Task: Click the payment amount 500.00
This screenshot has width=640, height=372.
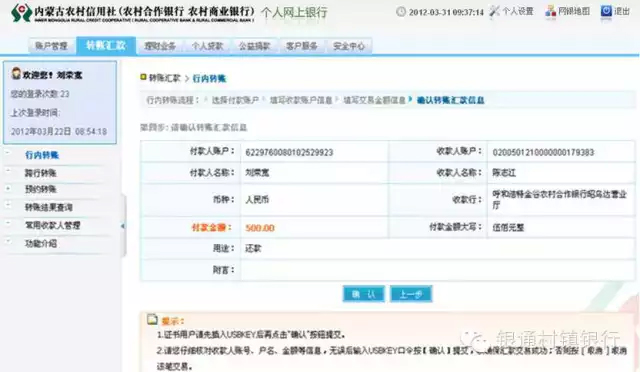Action: (260, 227)
